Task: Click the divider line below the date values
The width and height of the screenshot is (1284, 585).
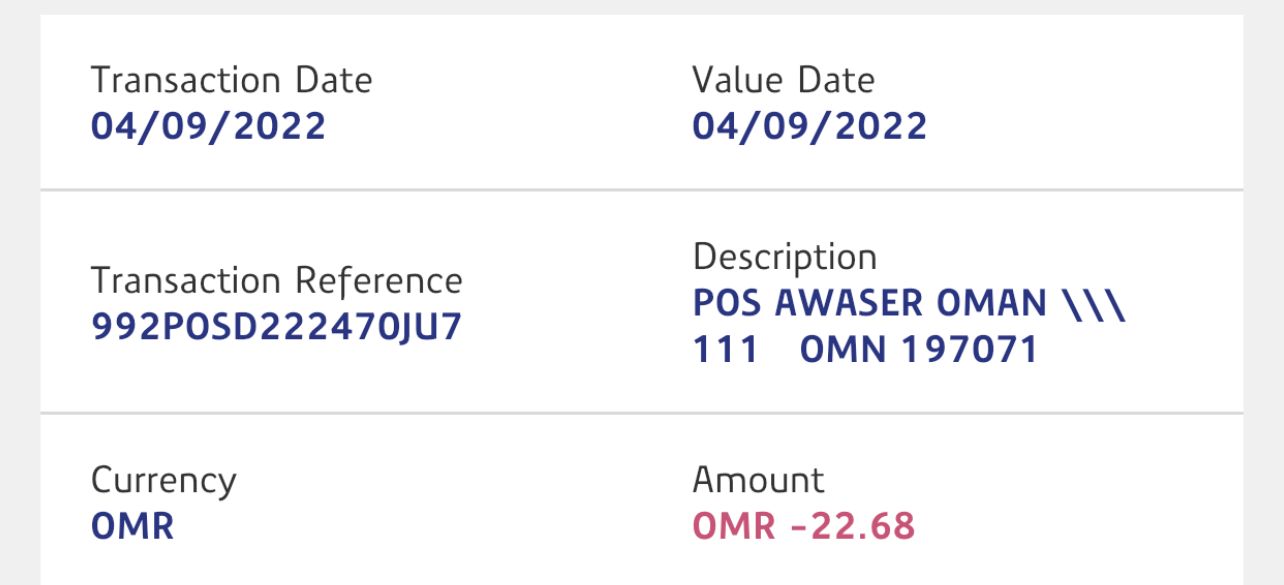Action: [641, 189]
